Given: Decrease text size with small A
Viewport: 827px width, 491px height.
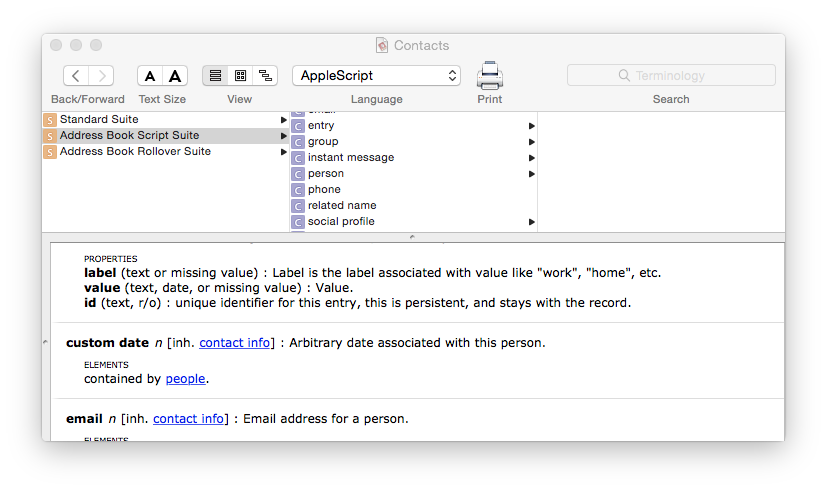Looking at the screenshot, I should (150, 76).
